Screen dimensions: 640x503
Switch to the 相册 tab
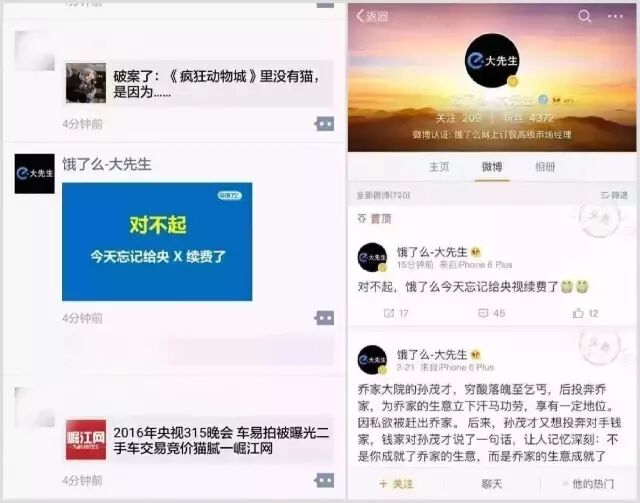pos(545,167)
